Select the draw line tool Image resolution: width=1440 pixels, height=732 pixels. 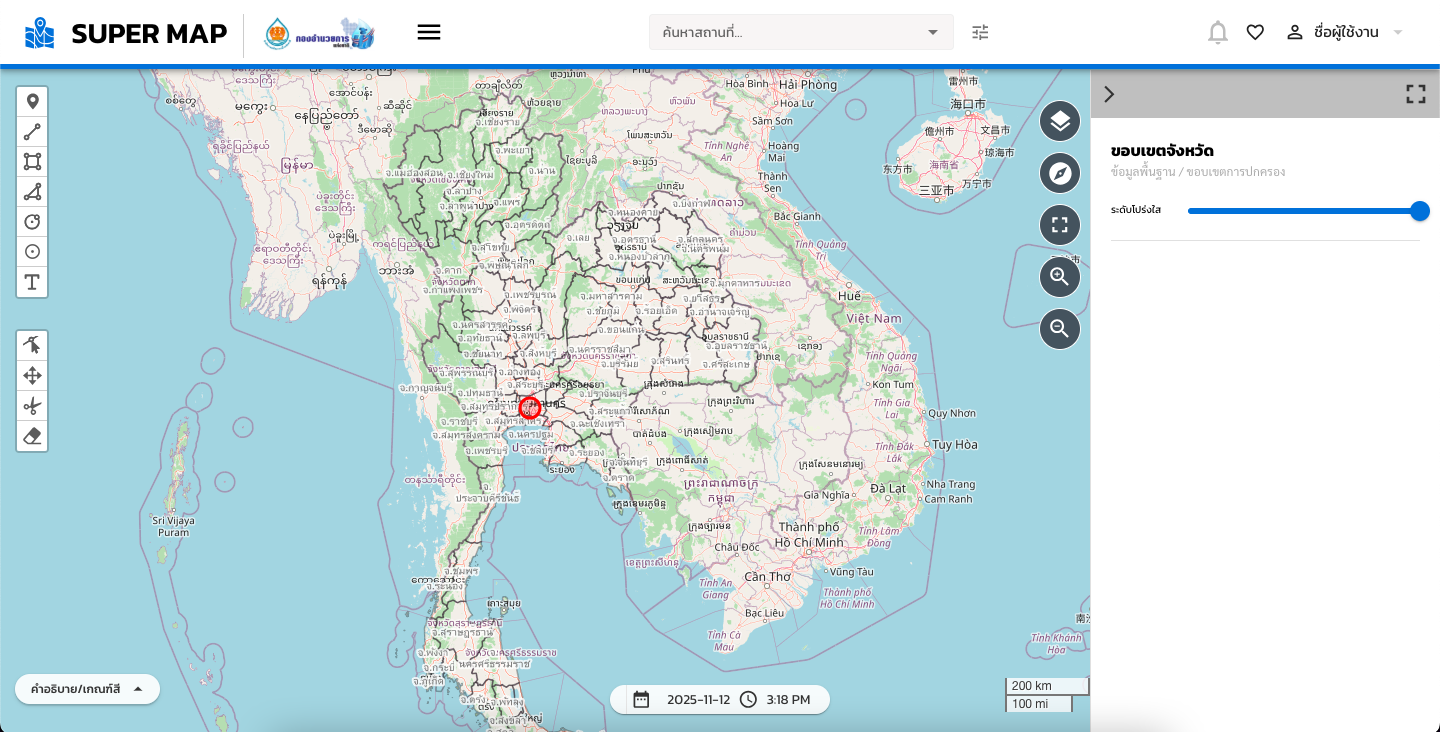coord(32,132)
